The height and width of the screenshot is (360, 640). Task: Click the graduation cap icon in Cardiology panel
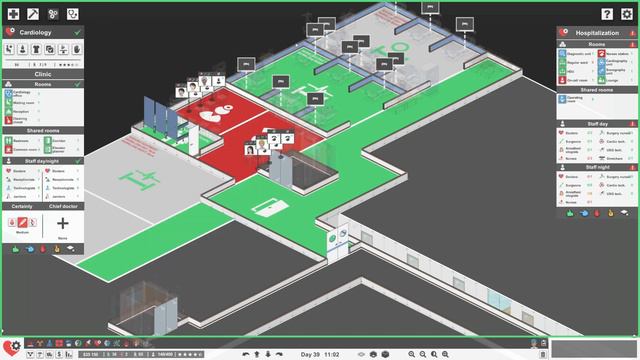click(x=70, y=249)
